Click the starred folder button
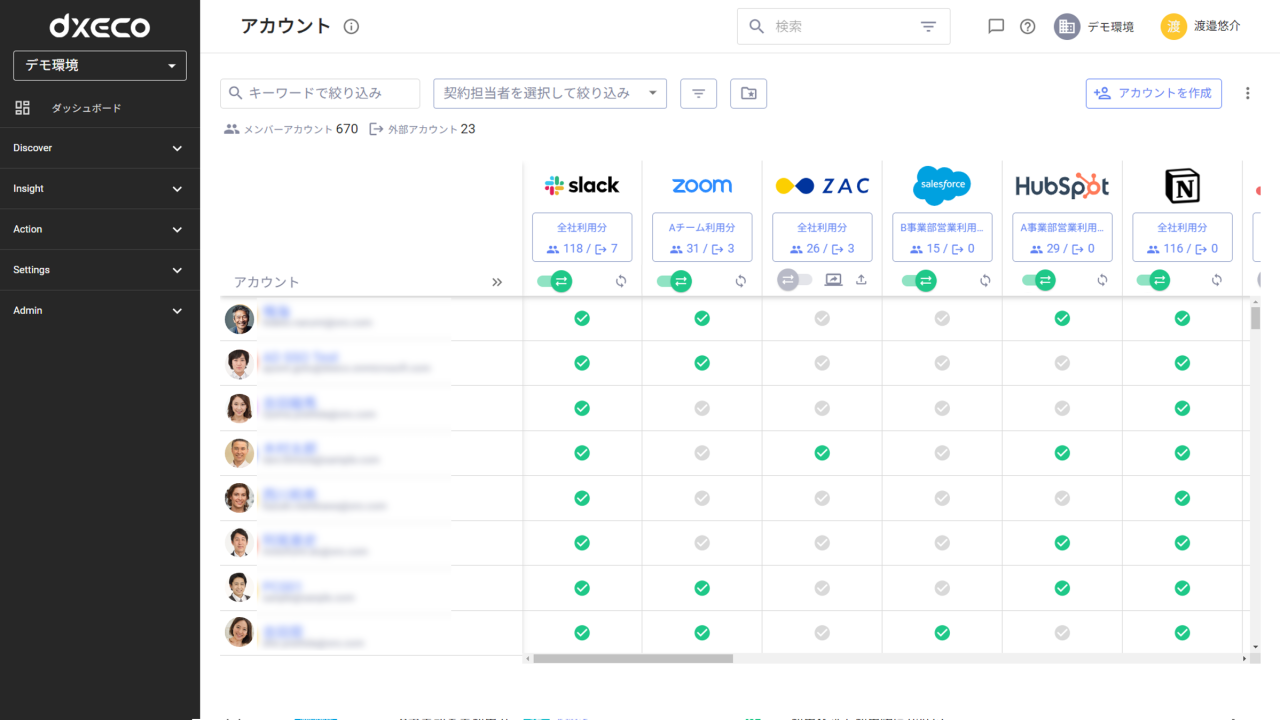Screen dimensions: 1280x720 point(748,93)
